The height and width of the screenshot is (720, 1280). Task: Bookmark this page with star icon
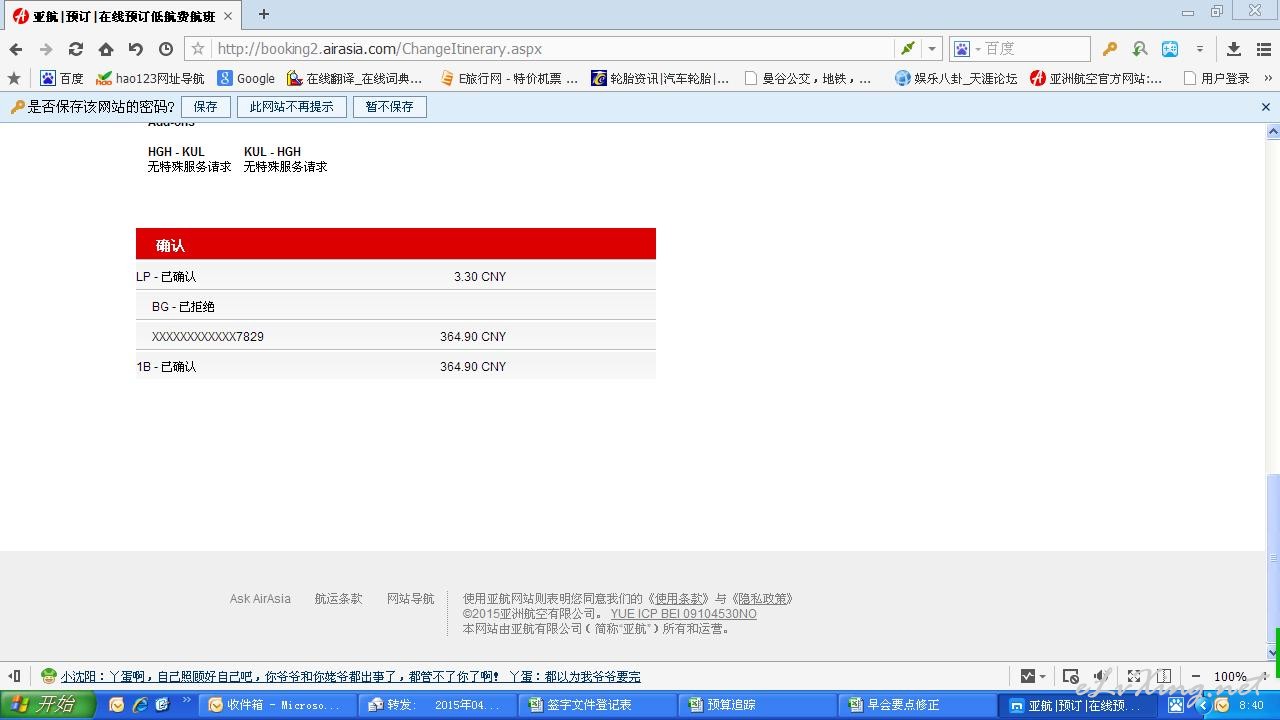click(198, 49)
